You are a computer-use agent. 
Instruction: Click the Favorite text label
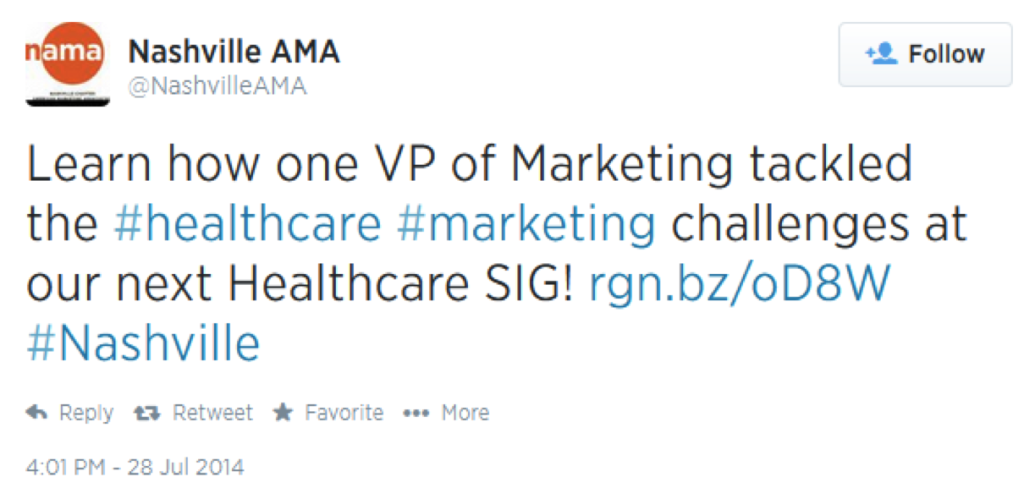[x=344, y=413]
